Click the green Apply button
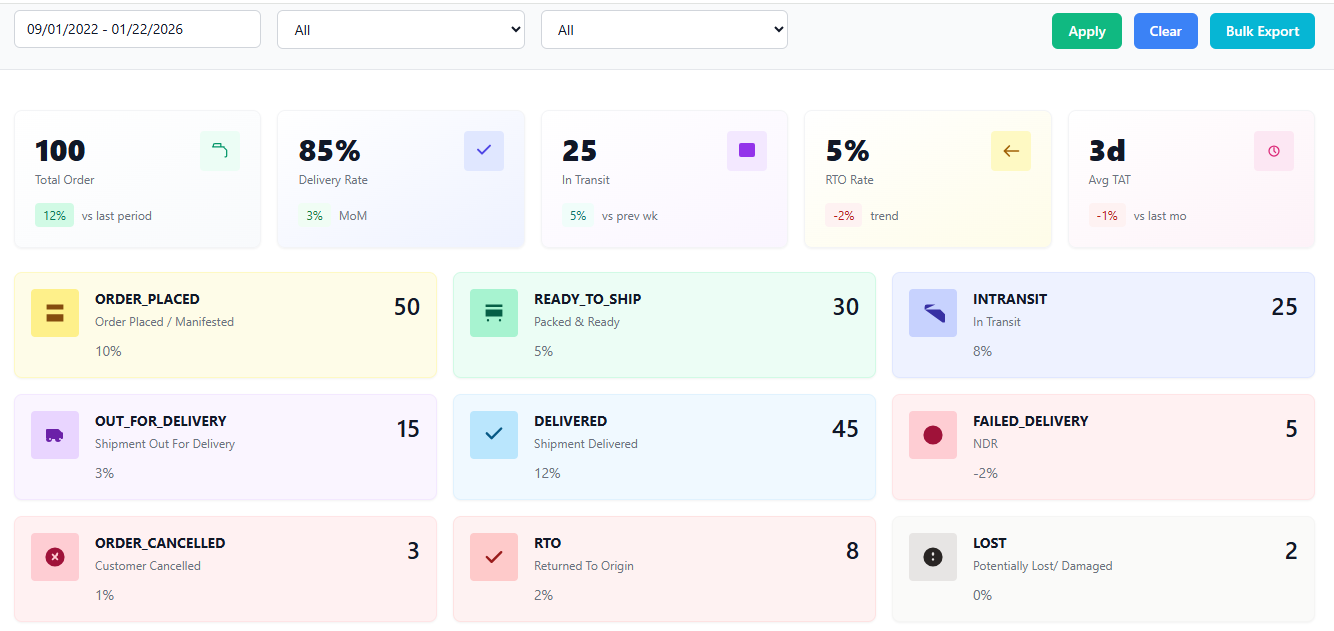 coord(1086,31)
